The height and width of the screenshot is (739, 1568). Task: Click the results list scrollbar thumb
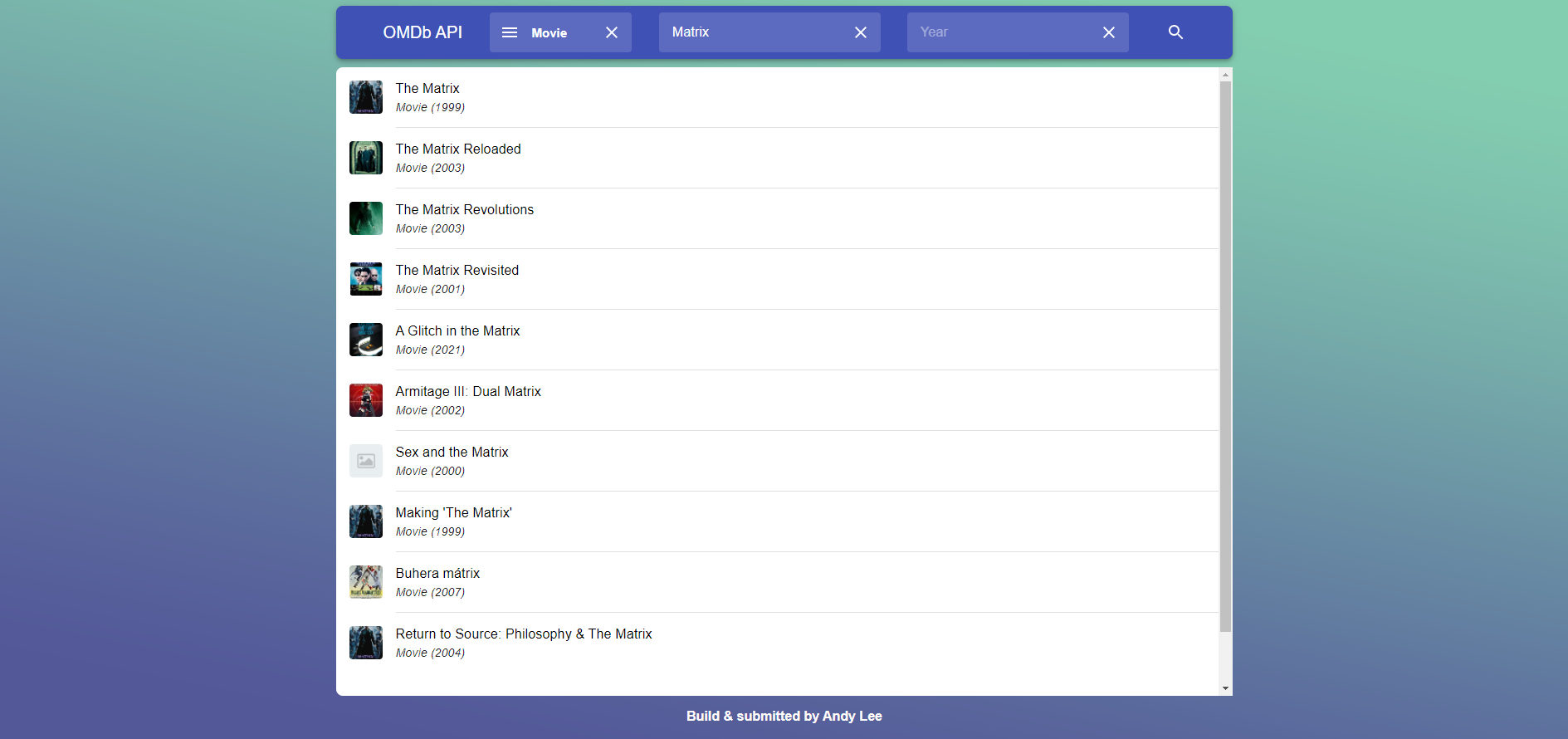[1225, 357]
